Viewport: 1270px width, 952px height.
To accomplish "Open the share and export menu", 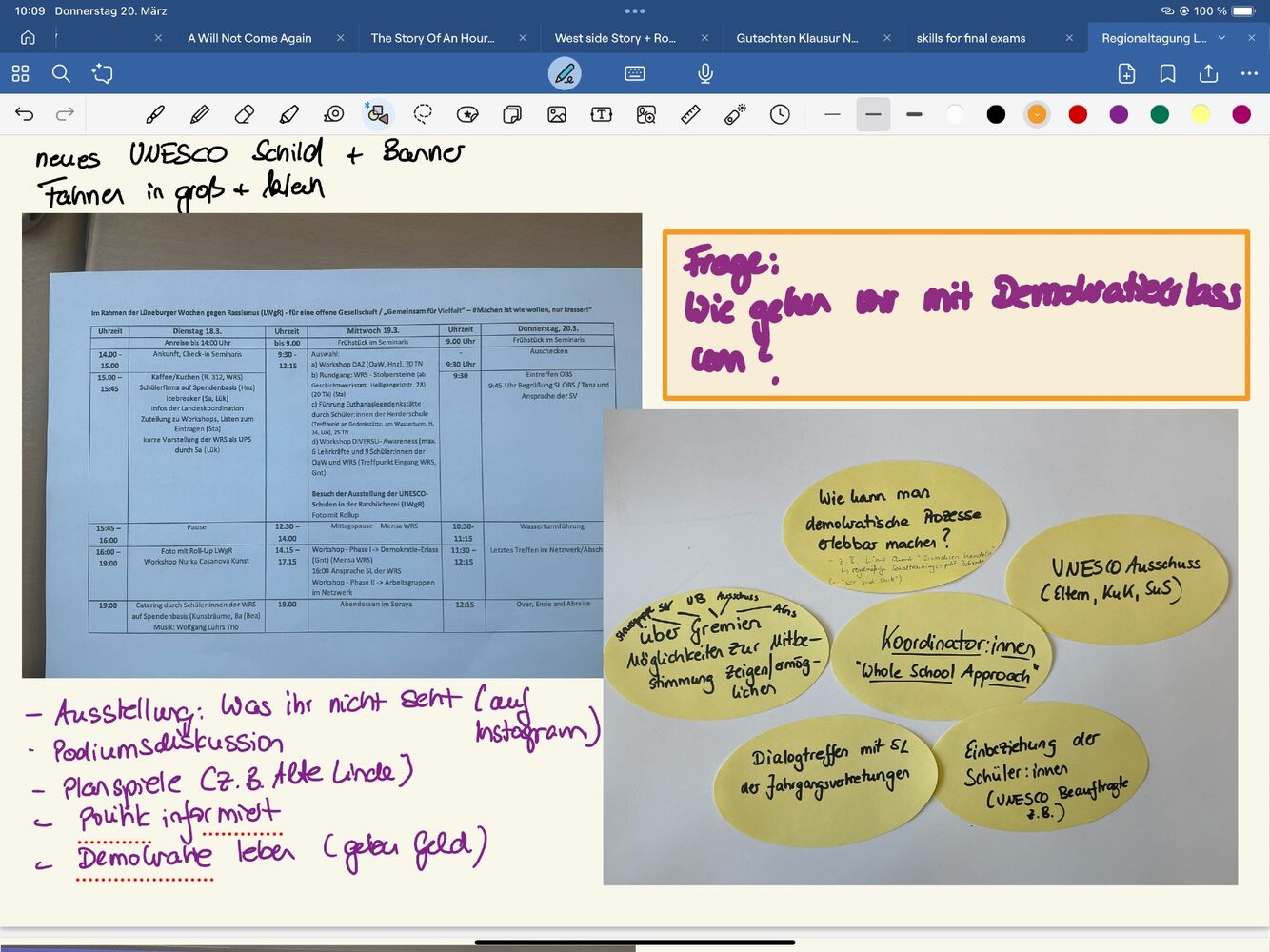I will tap(1208, 73).
